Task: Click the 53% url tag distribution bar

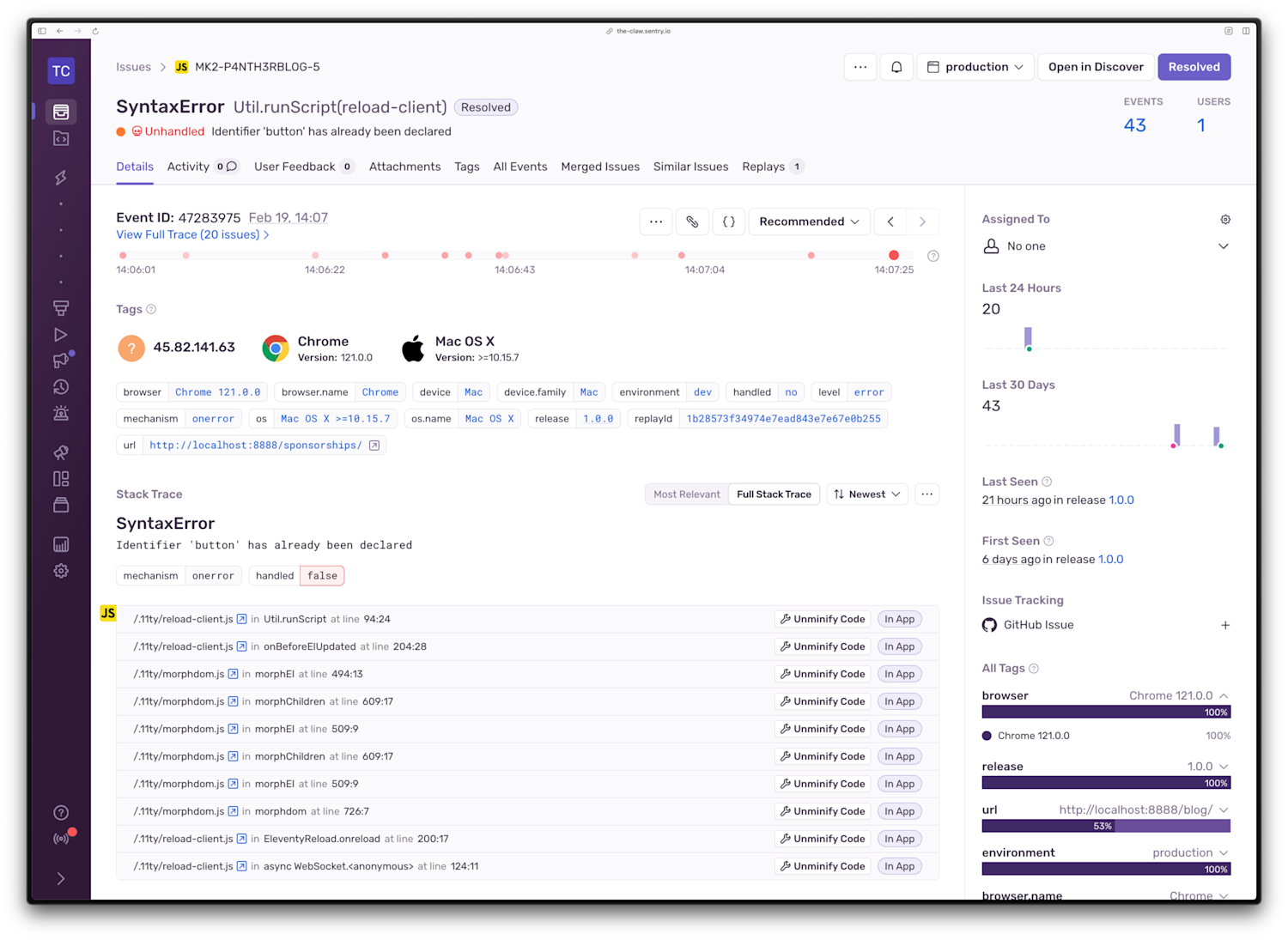Action: [x=1105, y=826]
